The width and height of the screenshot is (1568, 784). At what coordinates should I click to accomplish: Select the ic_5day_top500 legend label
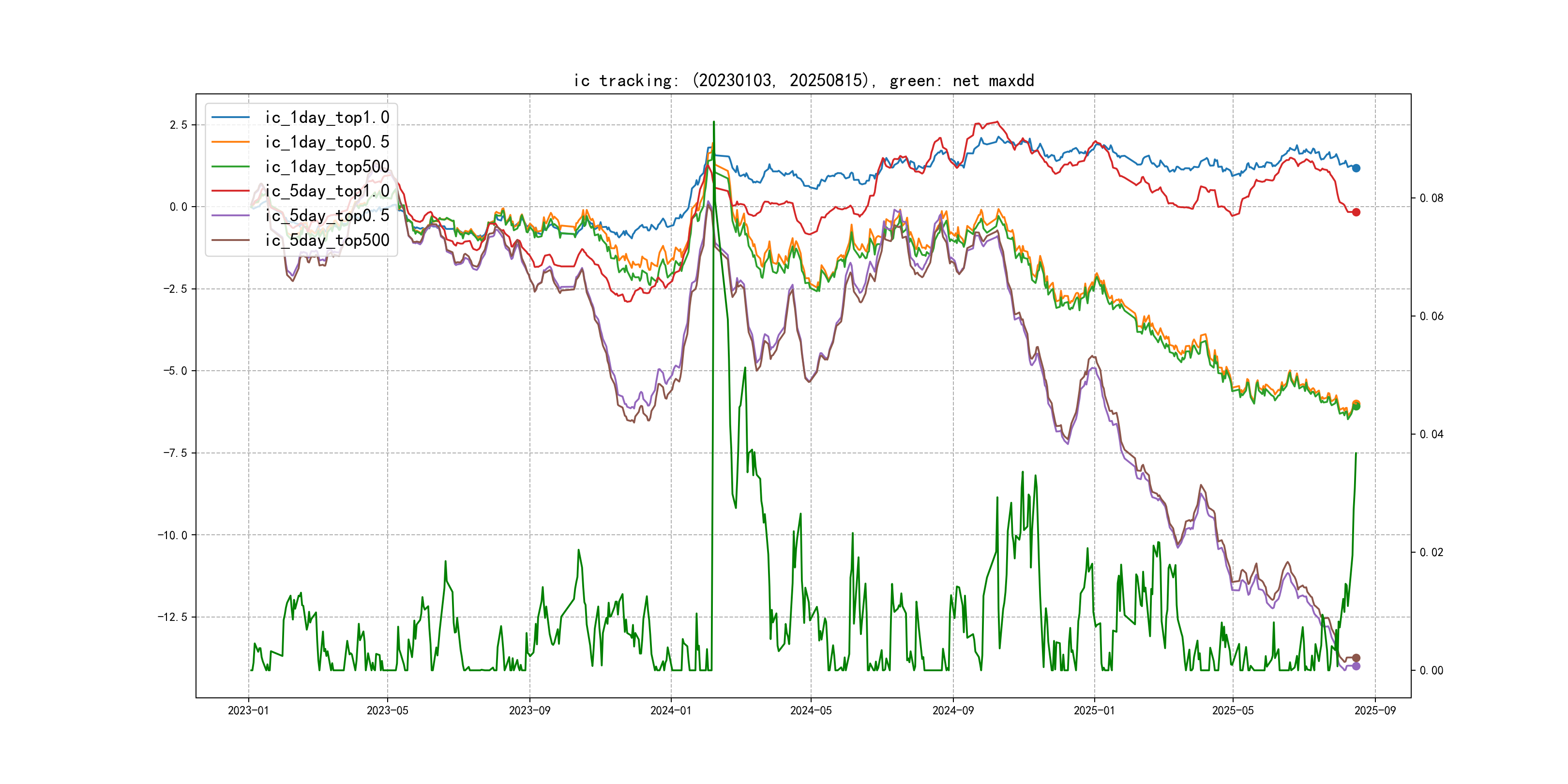[327, 241]
